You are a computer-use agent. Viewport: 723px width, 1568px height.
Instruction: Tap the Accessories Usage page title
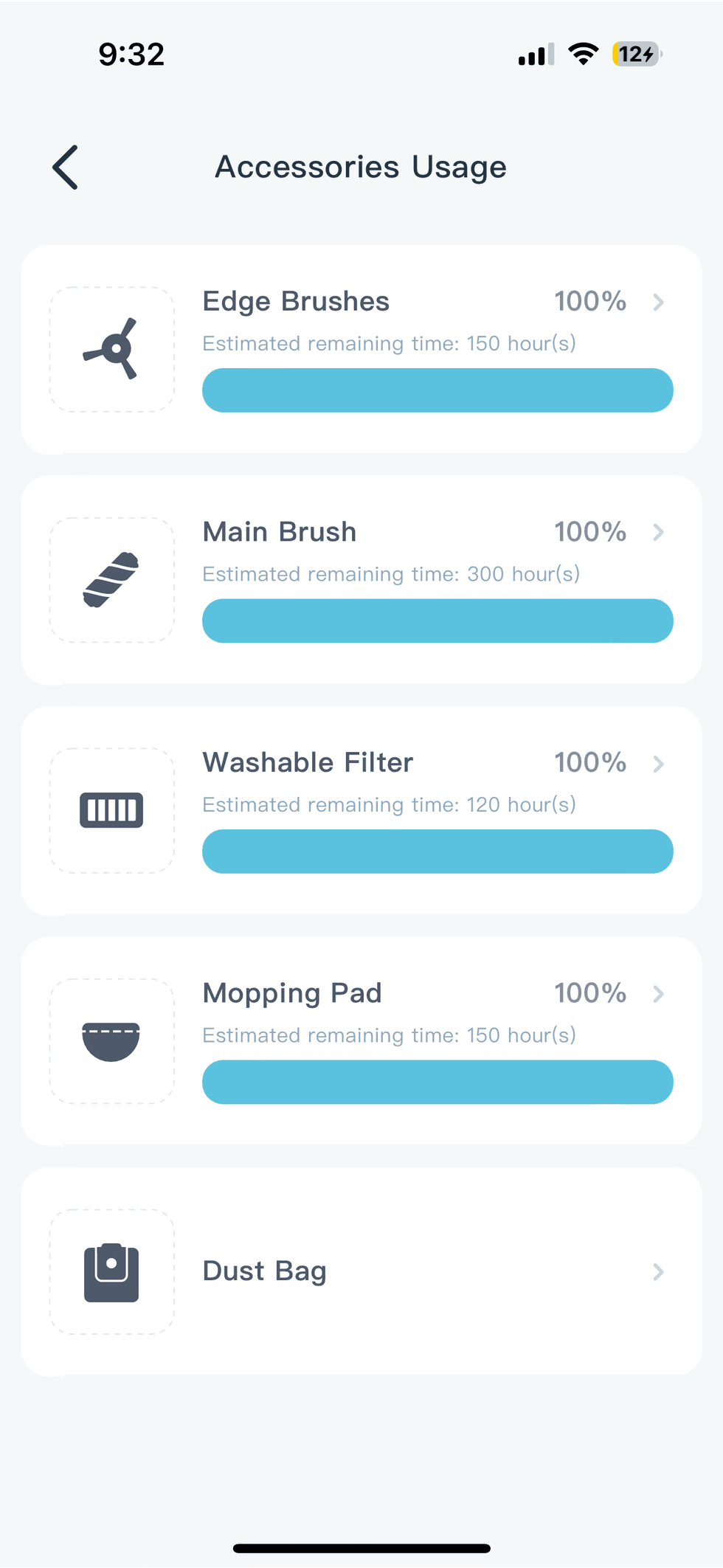[361, 167]
